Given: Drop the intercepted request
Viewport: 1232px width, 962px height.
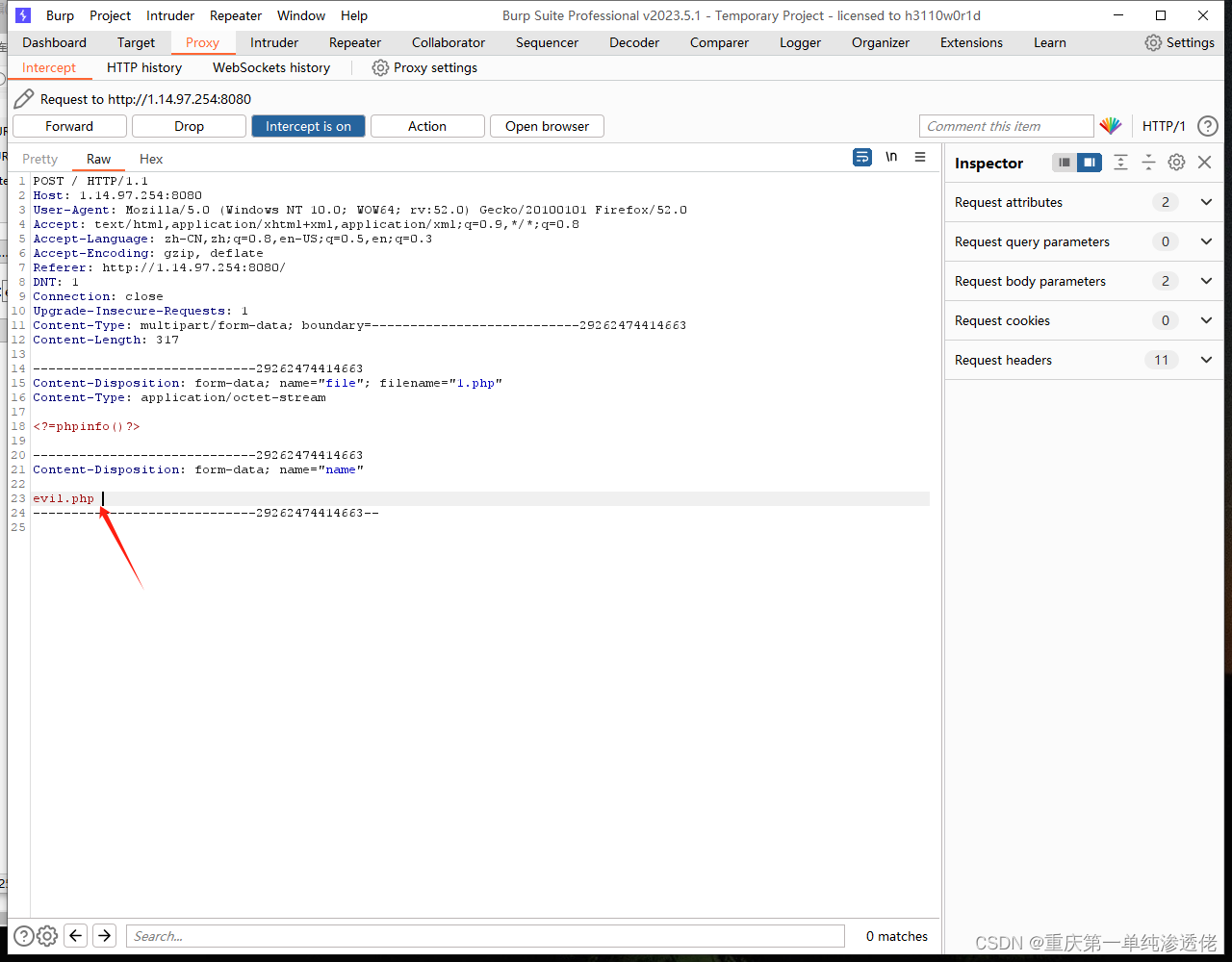Looking at the screenshot, I should click(x=189, y=126).
